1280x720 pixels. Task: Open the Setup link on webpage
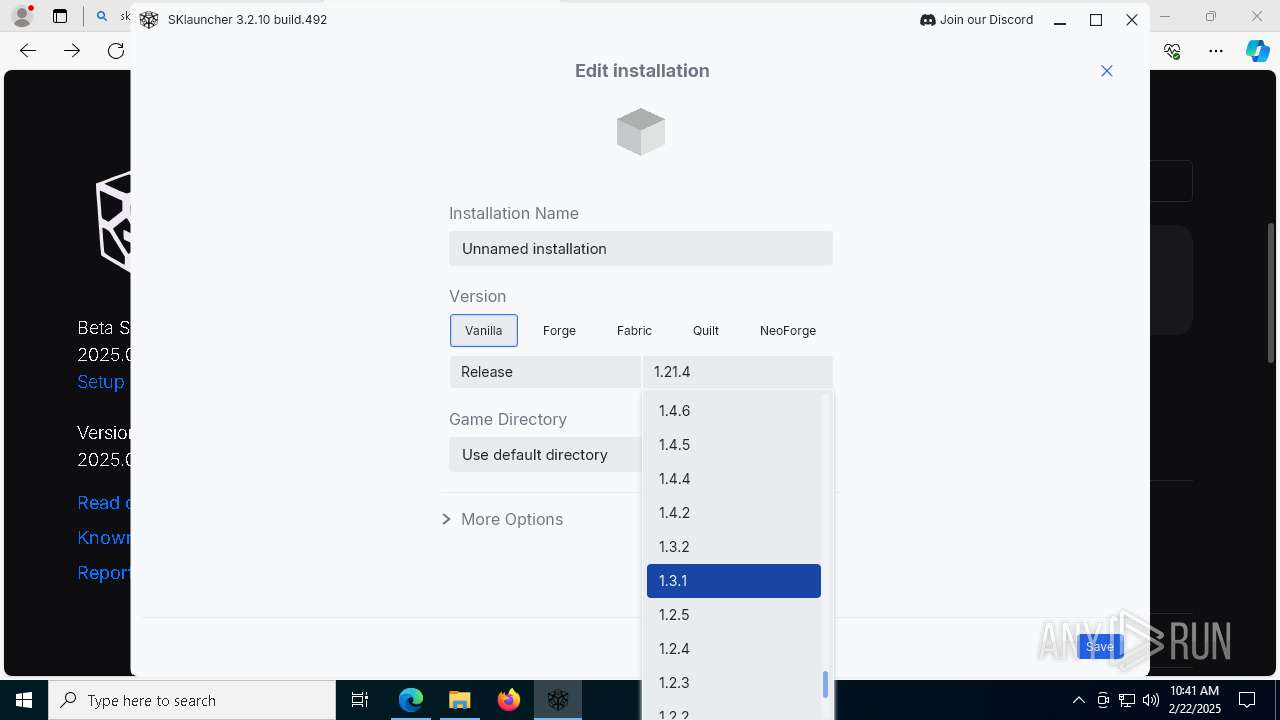[x=101, y=382]
